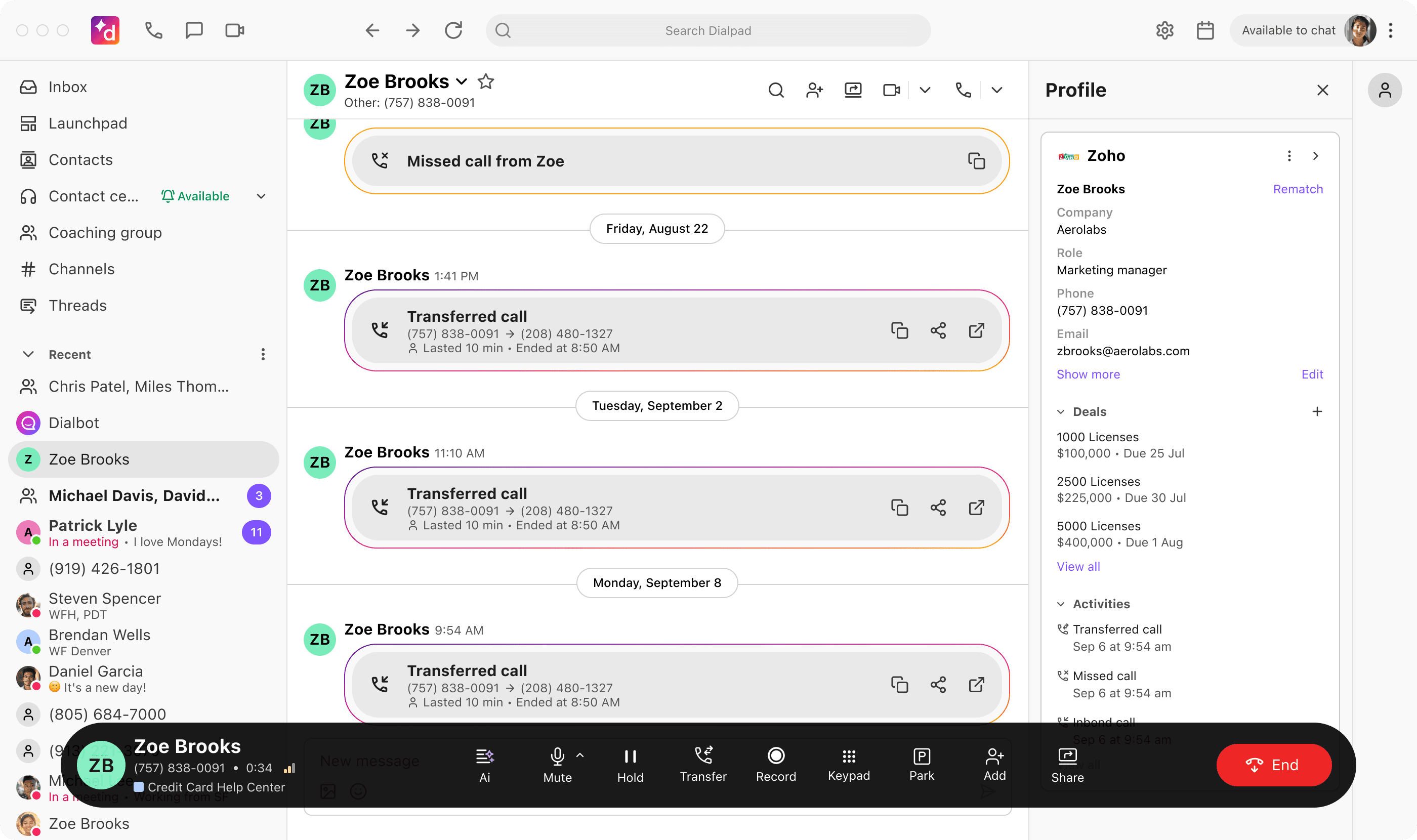The image size is (1417, 840).
Task: Start a screen share with Zoe Brooks
Action: pyautogui.click(x=853, y=90)
